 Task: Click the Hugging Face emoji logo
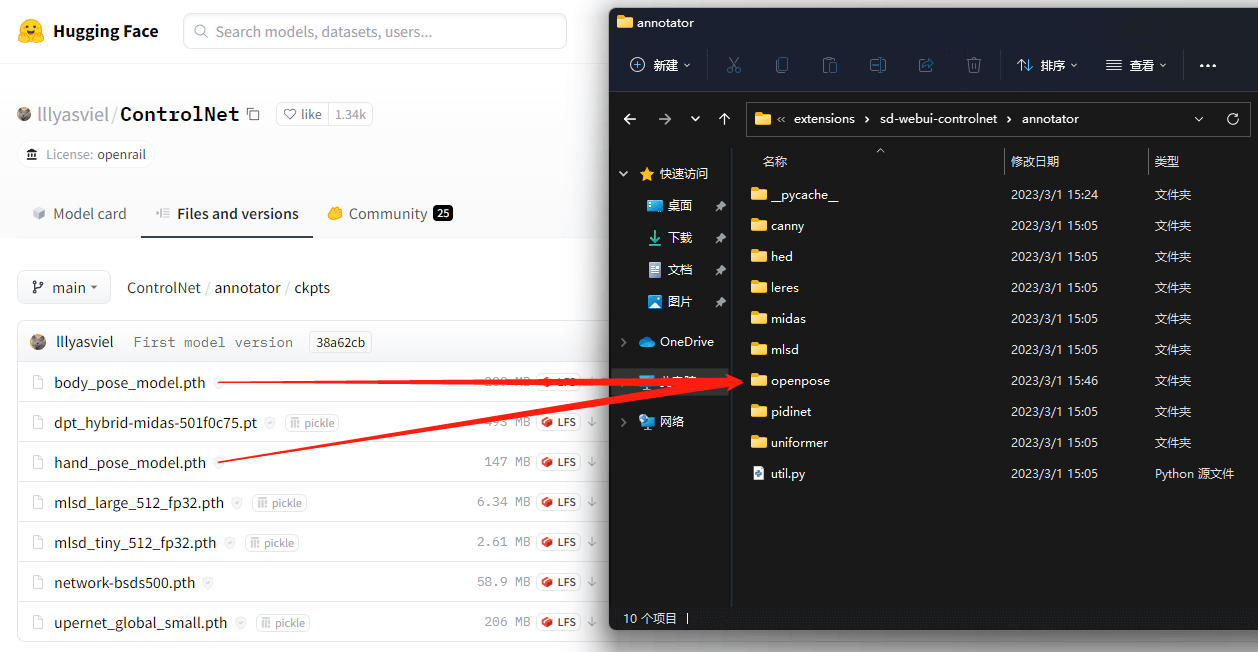(31, 31)
